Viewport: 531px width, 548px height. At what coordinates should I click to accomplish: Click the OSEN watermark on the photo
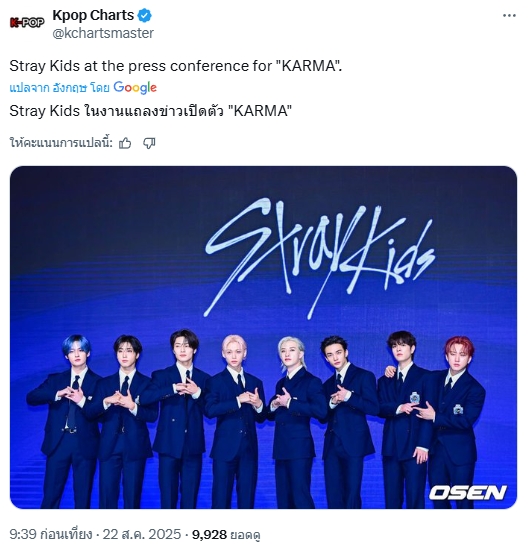(468, 493)
